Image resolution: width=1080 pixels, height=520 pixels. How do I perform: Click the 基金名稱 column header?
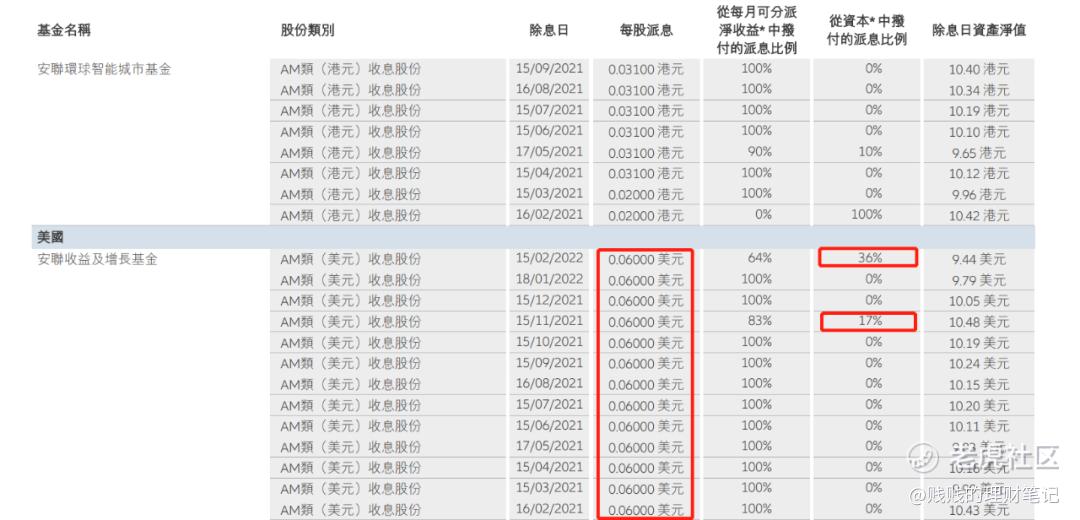tap(63, 30)
